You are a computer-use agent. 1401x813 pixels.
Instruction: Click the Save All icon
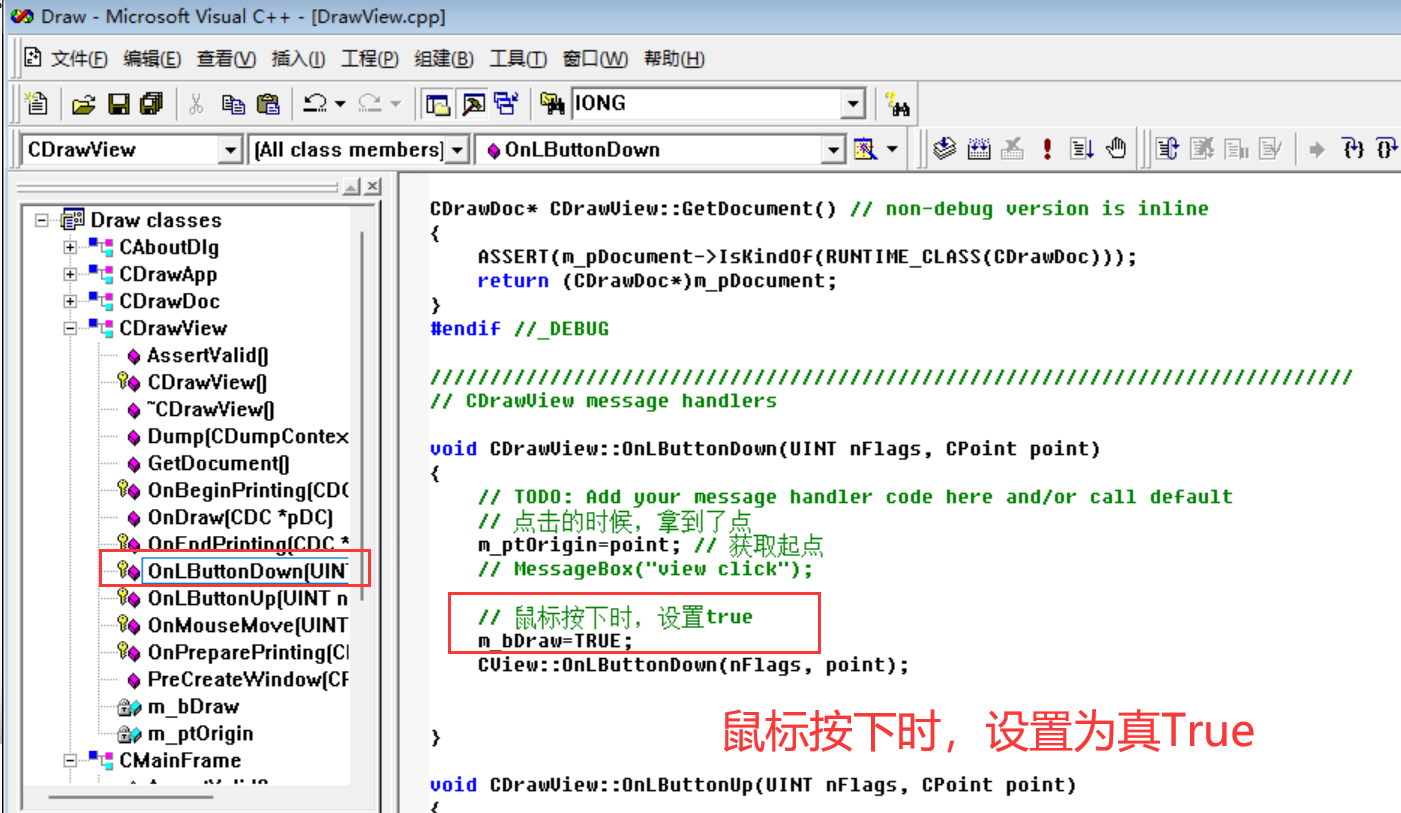pyautogui.click(x=151, y=103)
